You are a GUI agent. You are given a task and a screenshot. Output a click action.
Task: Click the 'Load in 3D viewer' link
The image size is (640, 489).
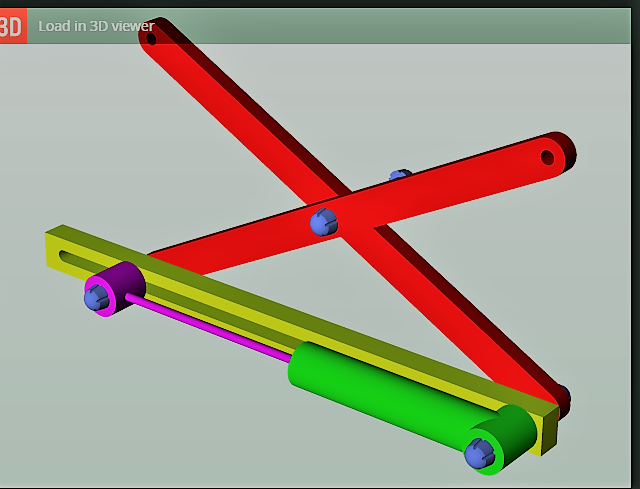click(x=96, y=26)
